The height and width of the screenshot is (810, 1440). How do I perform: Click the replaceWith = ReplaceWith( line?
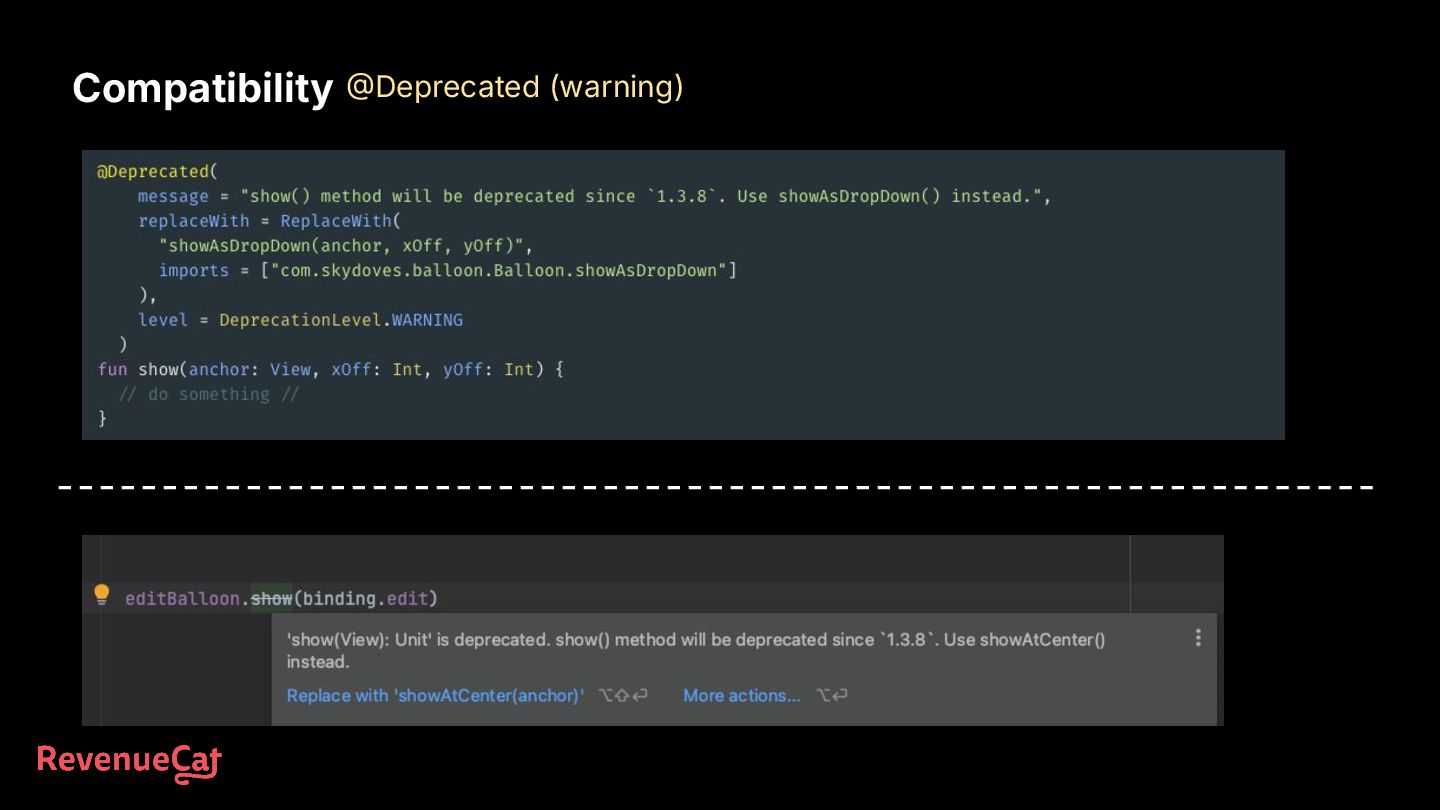(x=269, y=221)
